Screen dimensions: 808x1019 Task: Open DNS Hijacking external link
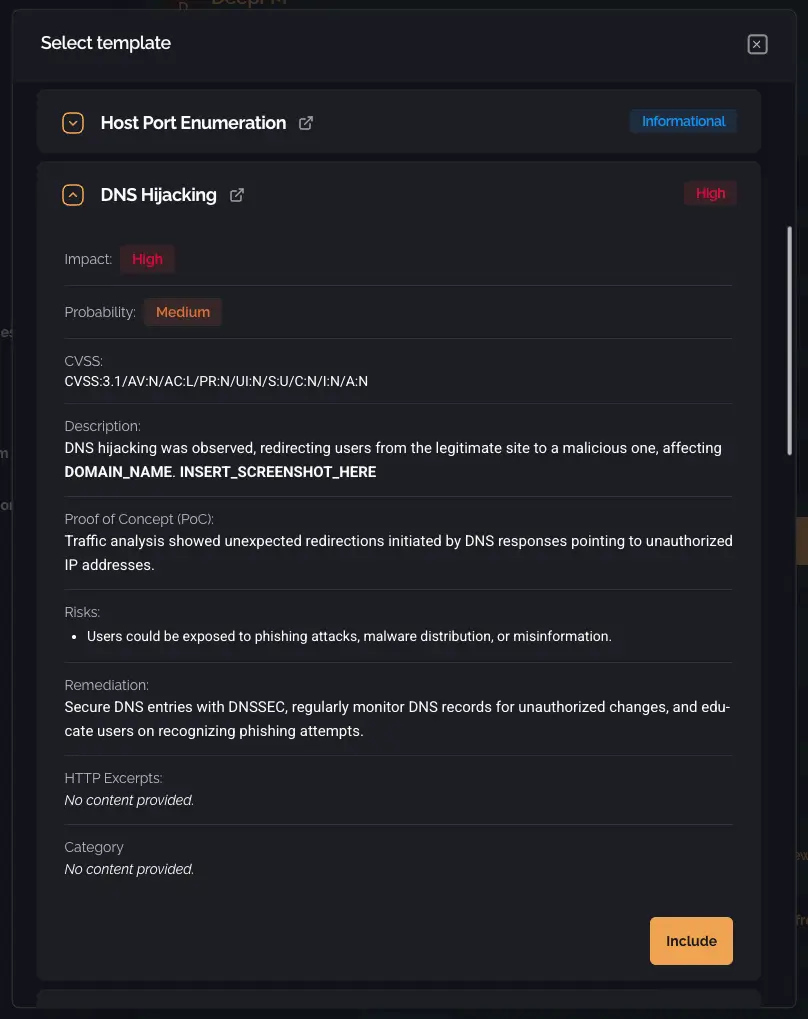coord(236,195)
